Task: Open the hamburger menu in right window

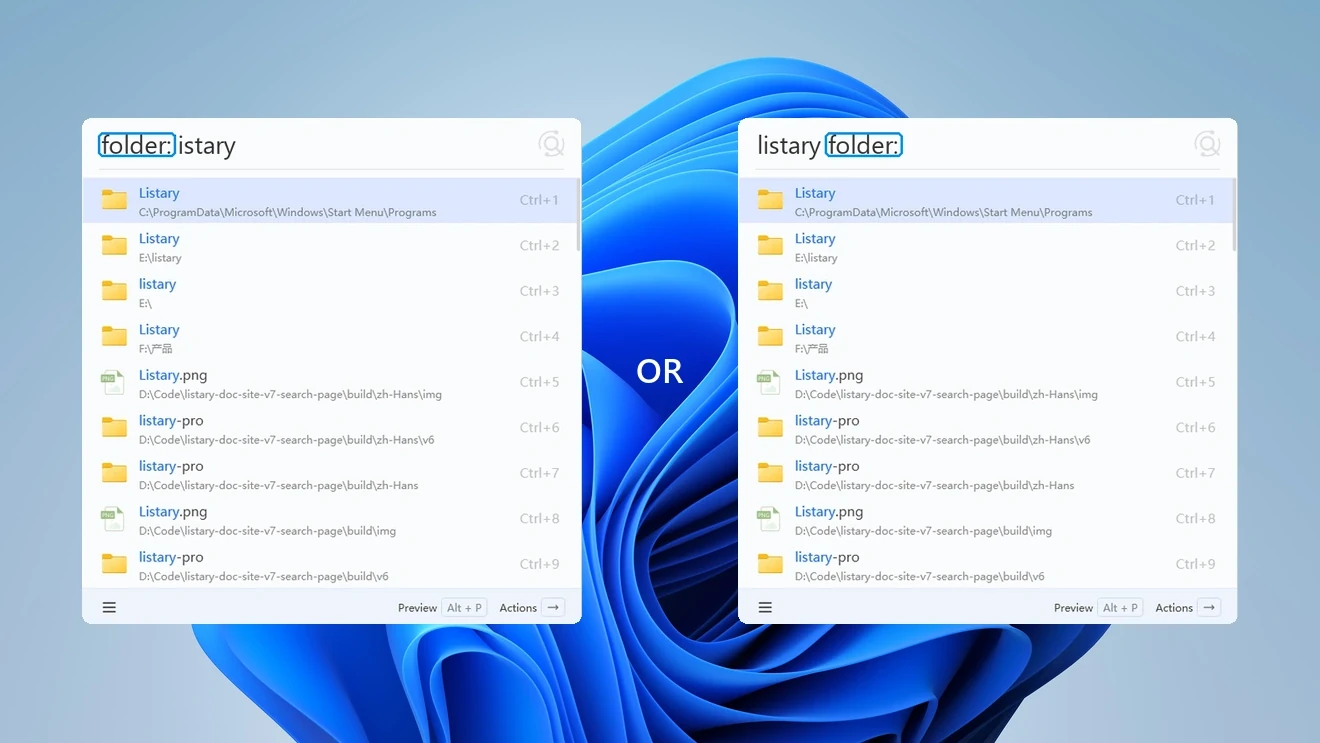Action: [765, 607]
